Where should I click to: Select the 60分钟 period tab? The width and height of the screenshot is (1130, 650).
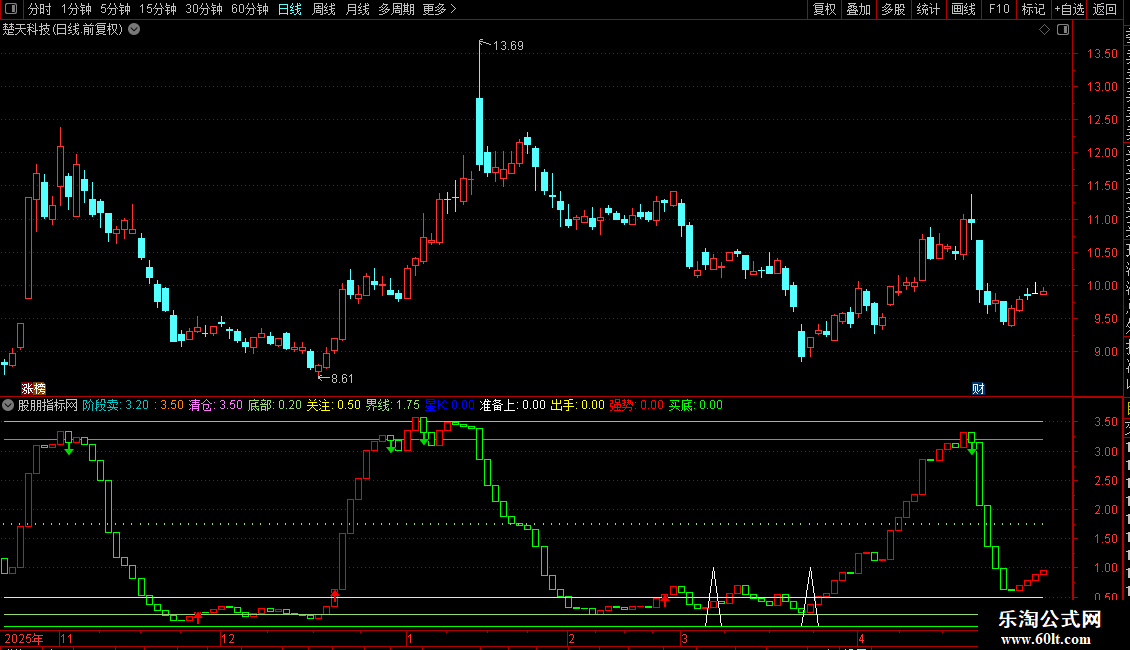250,9
